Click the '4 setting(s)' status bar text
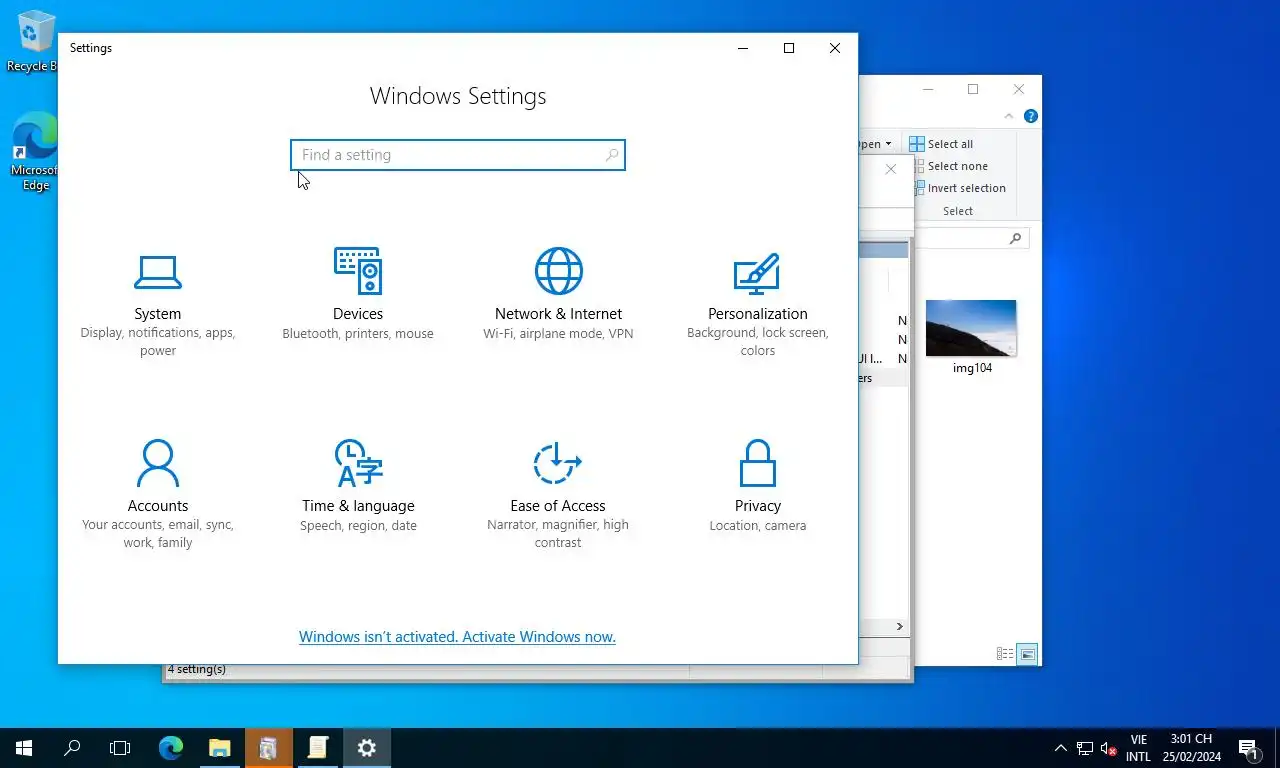The image size is (1280, 768). (x=196, y=669)
